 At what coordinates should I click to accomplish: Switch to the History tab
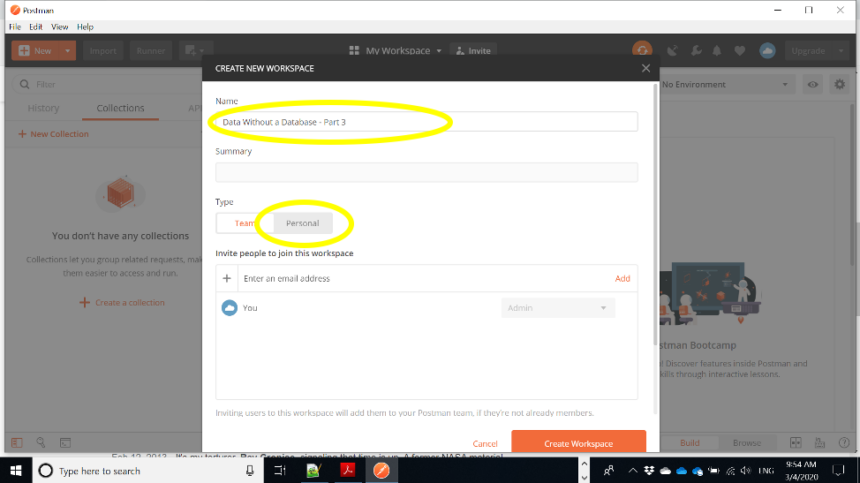[x=43, y=108]
